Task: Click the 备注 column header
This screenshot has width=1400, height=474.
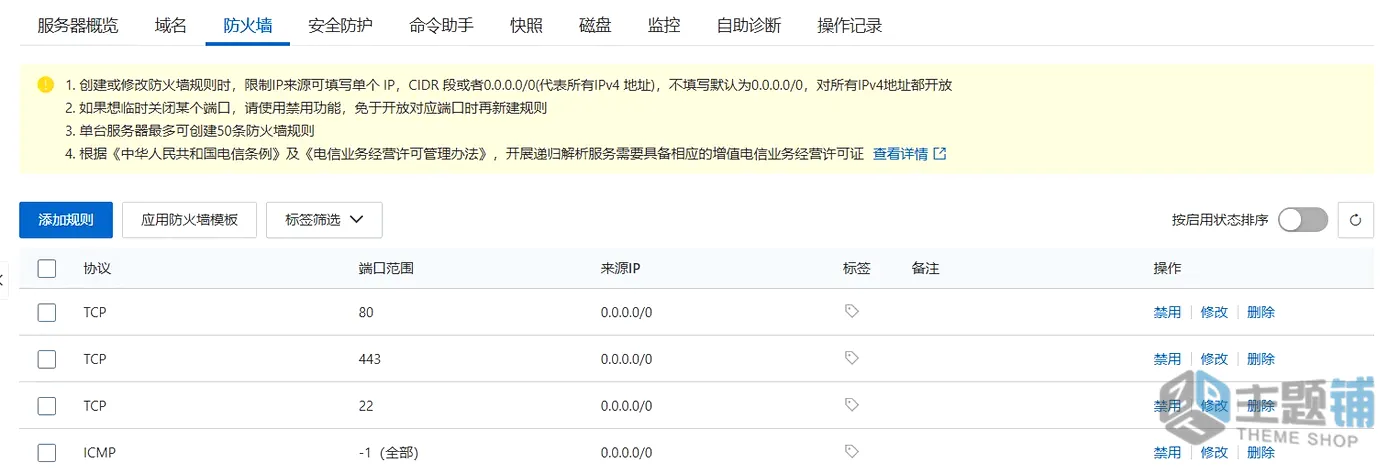Action: [x=926, y=269]
